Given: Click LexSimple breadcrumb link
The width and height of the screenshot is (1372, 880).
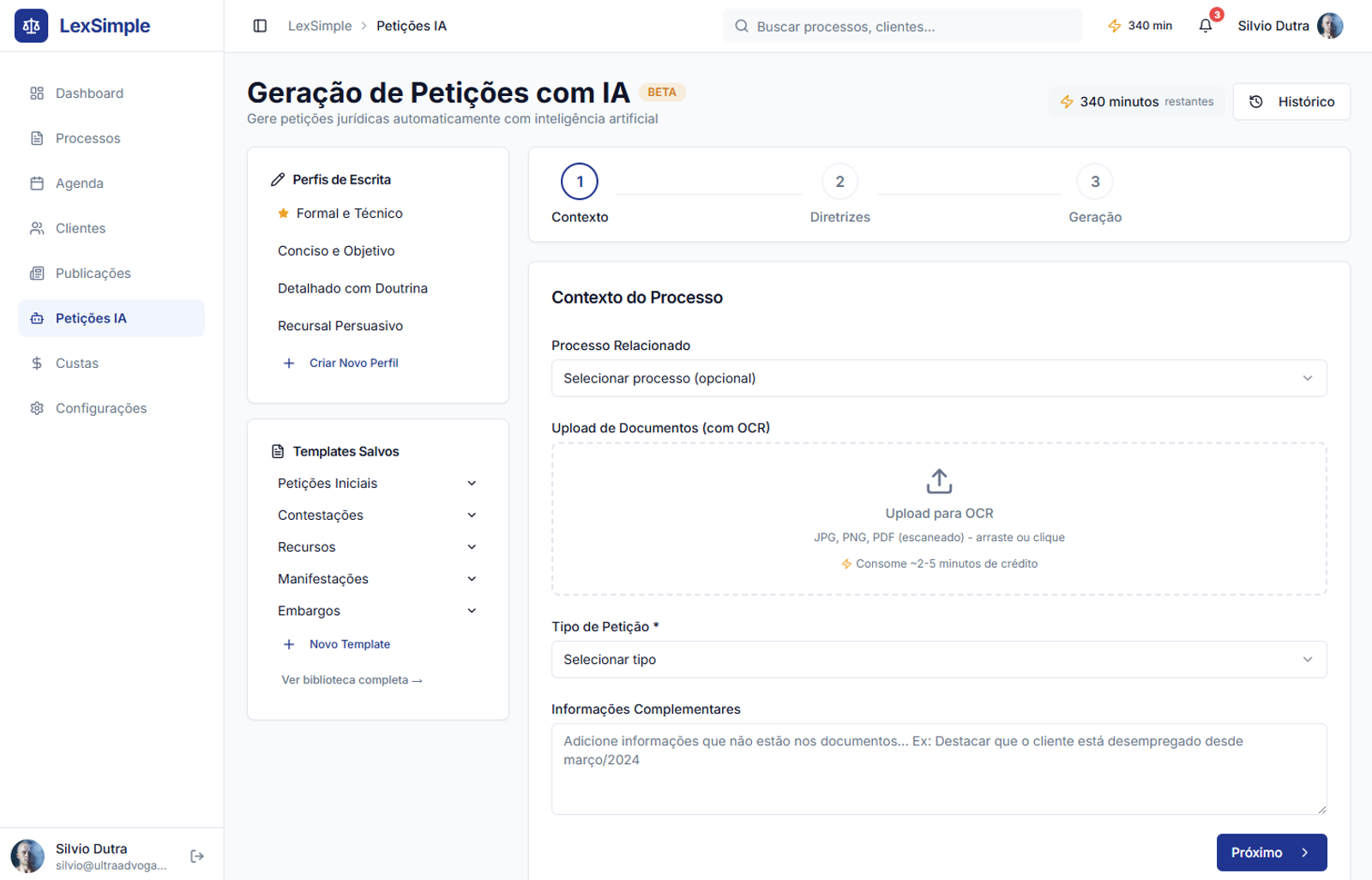Looking at the screenshot, I should click(x=320, y=26).
